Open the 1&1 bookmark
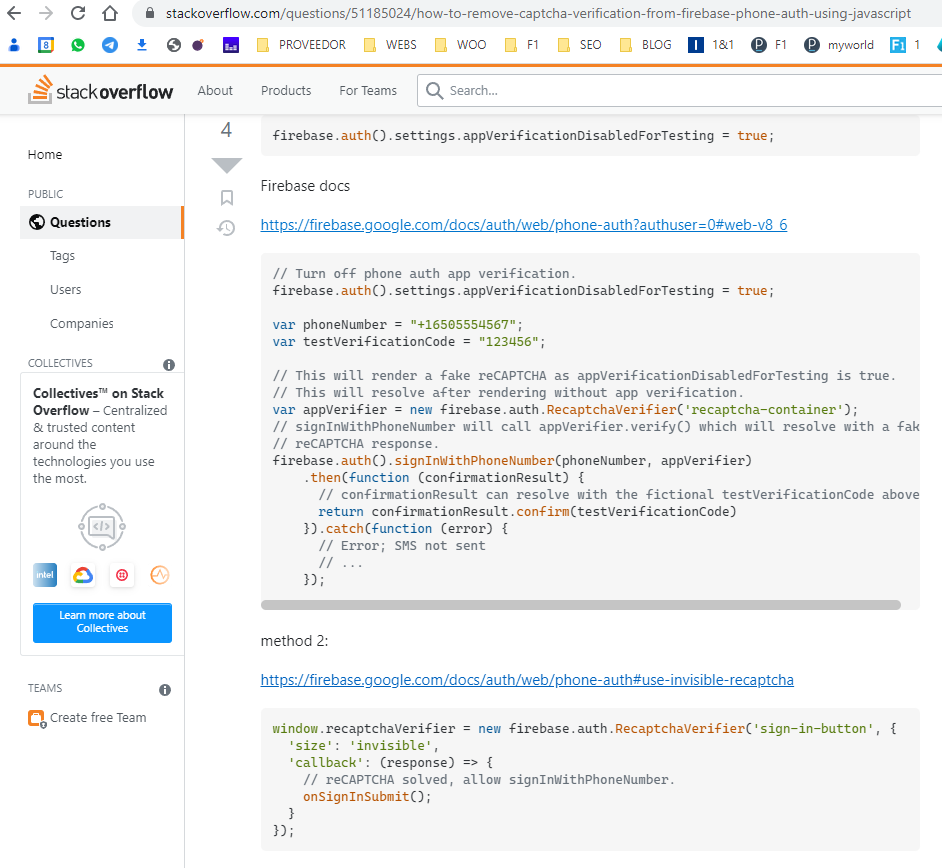The height and width of the screenshot is (868, 942). point(711,45)
